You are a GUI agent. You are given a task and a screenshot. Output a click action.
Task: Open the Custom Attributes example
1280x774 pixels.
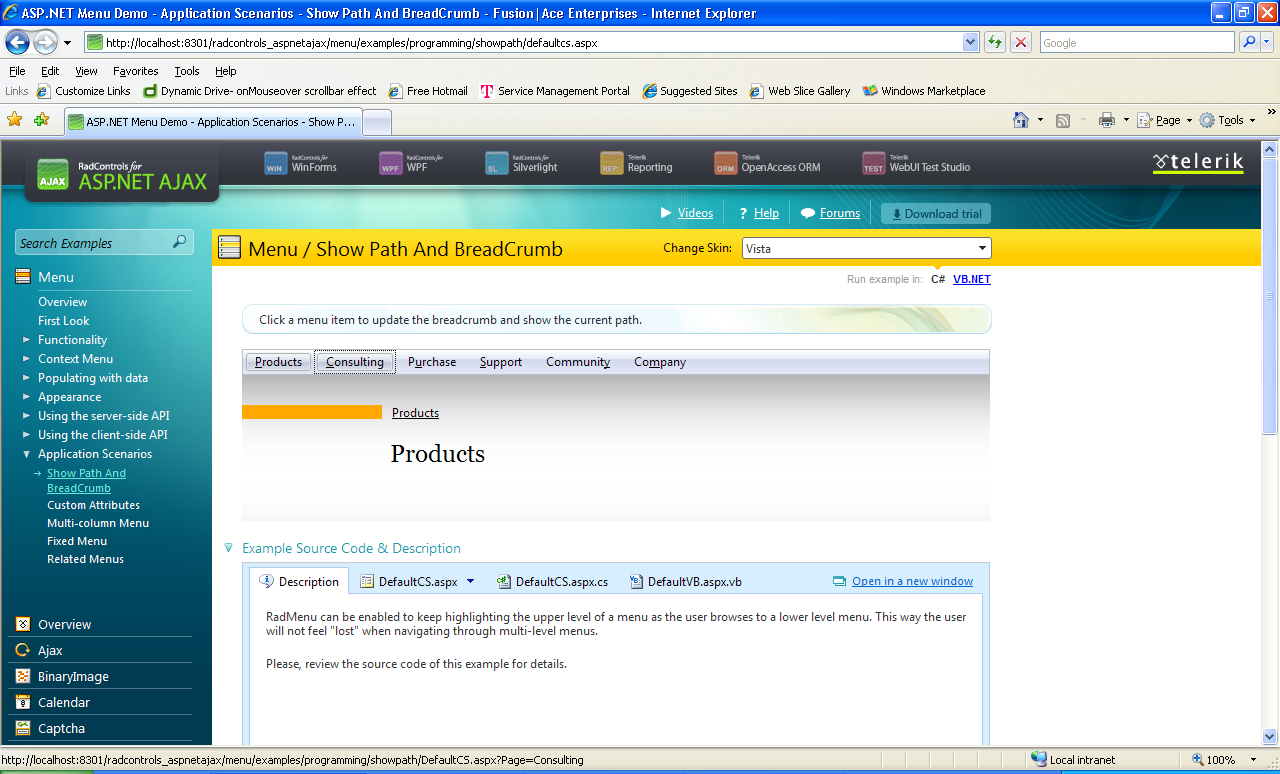click(93, 505)
